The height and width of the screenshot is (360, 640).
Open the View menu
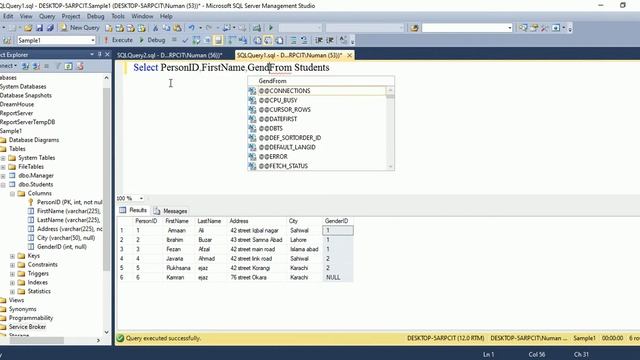point(26,16)
